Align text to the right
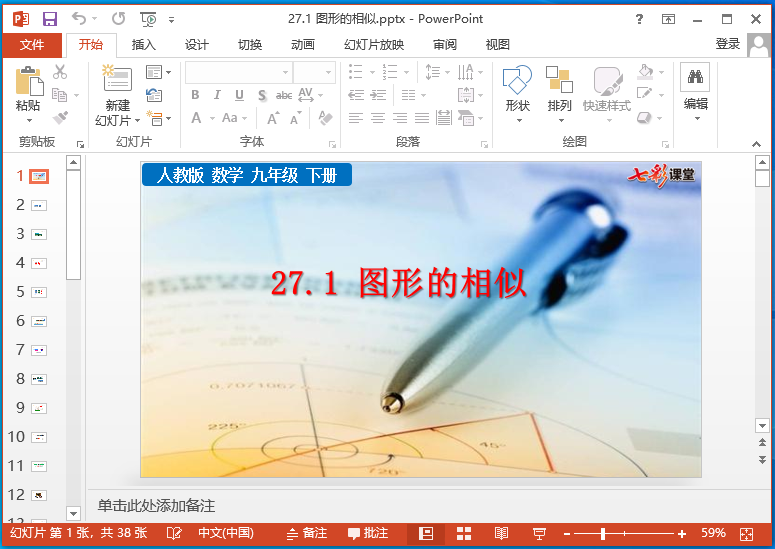 (x=400, y=118)
